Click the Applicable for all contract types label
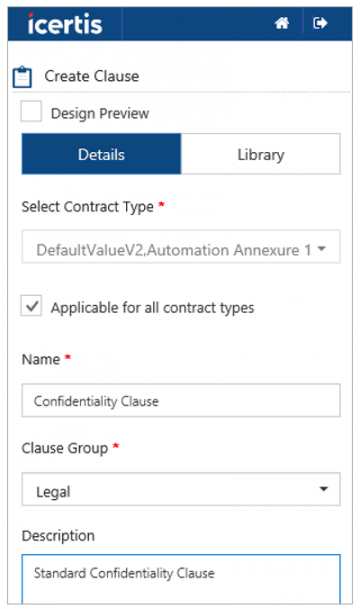The width and height of the screenshot is (360, 609). coord(152,308)
